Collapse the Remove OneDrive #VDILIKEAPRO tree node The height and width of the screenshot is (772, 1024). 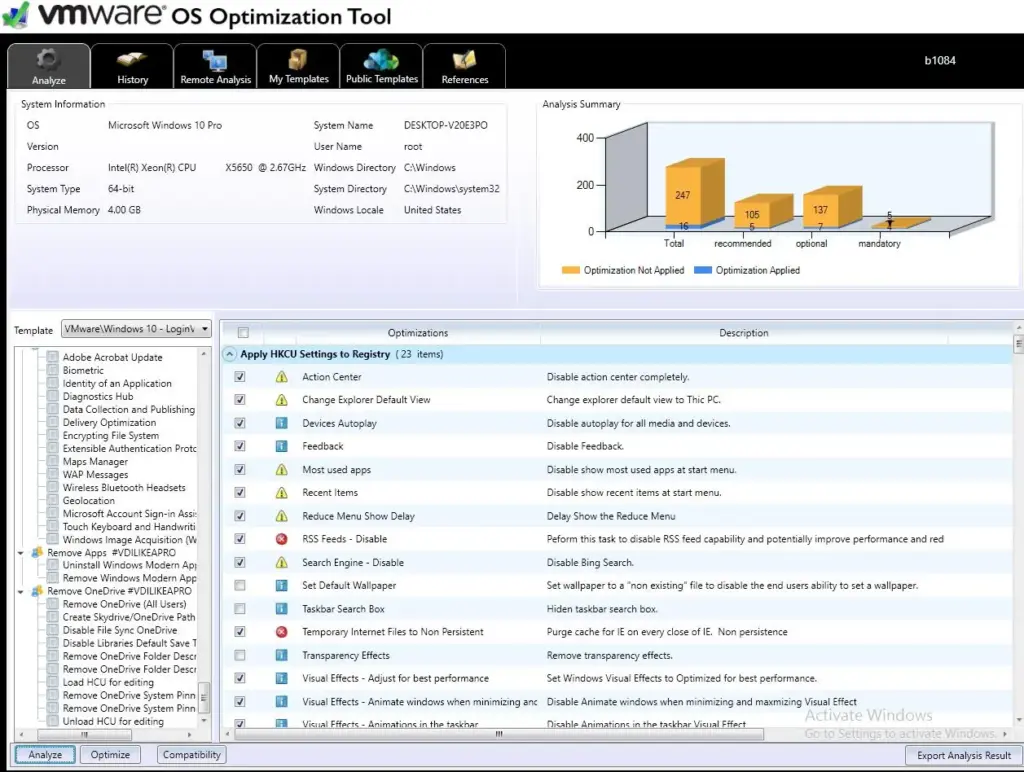(x=20, y=592)
